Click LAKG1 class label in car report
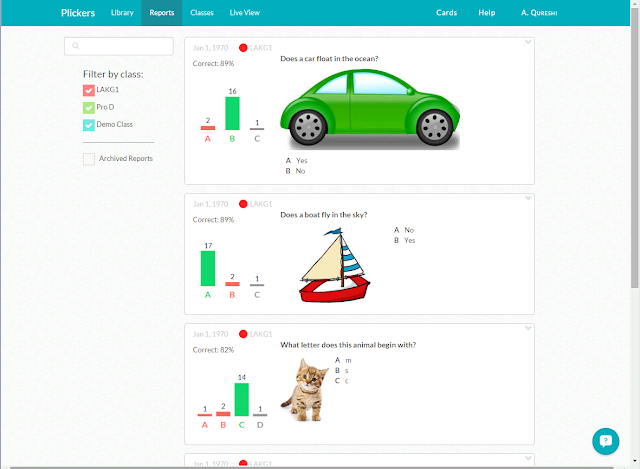 click(260, 48)
